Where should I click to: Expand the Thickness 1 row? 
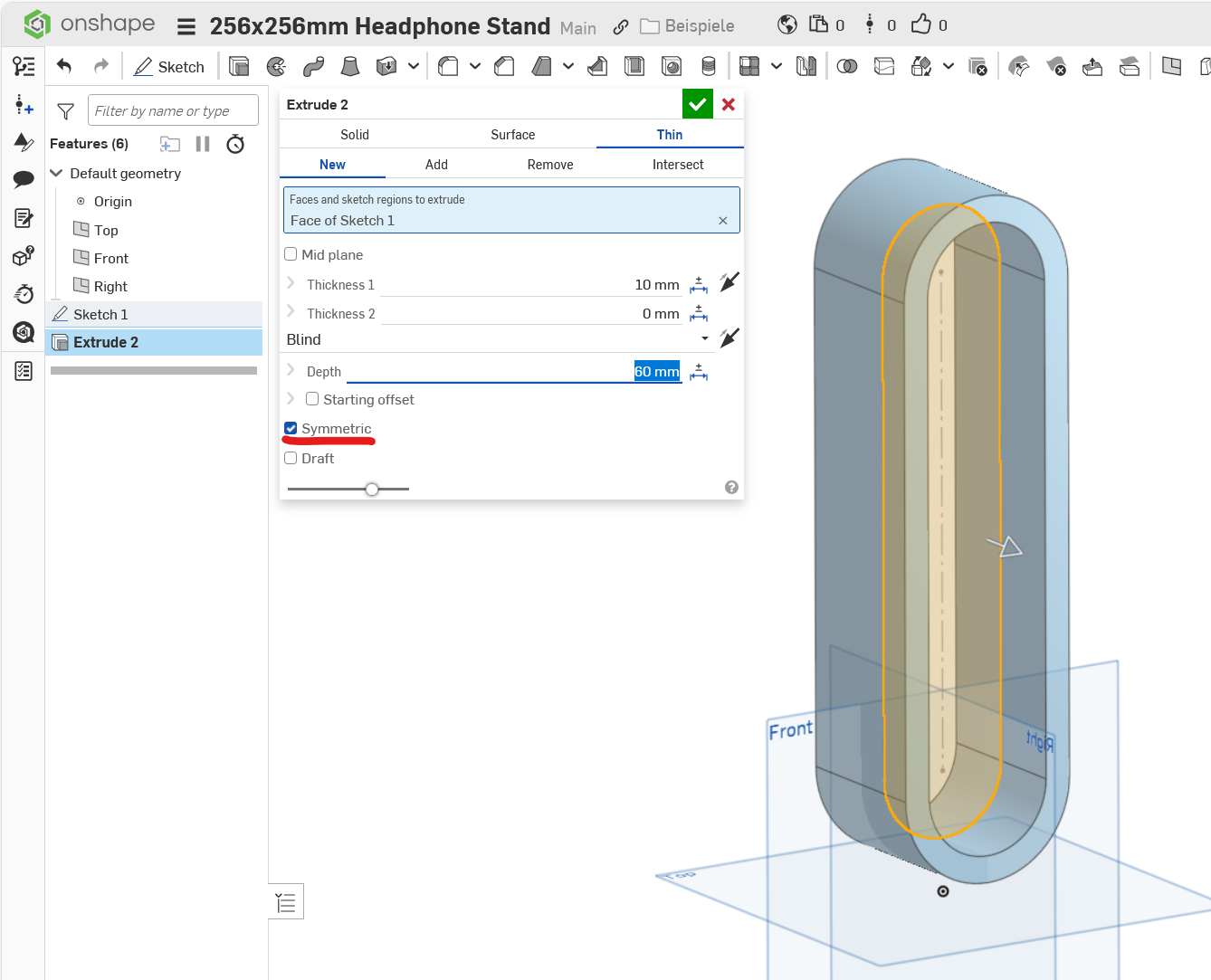click(291, 283)
